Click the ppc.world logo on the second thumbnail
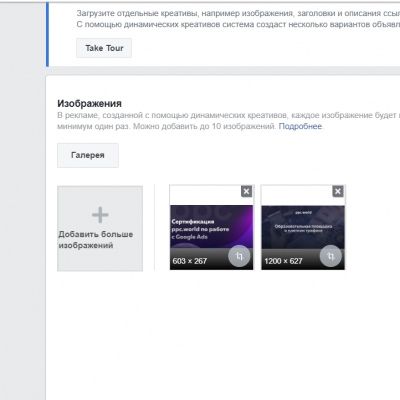The height and width of the screenshot is (400, 400). 303,212
